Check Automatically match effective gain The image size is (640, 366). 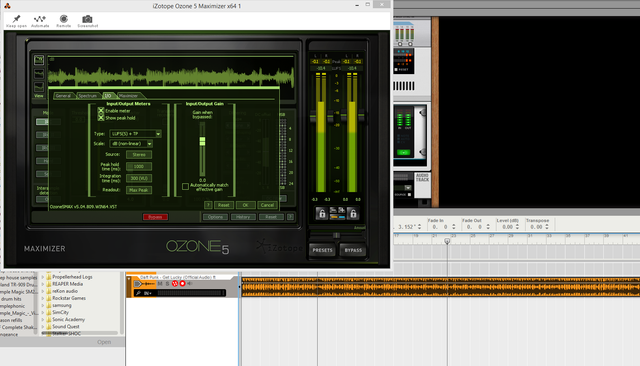point(185,186)
